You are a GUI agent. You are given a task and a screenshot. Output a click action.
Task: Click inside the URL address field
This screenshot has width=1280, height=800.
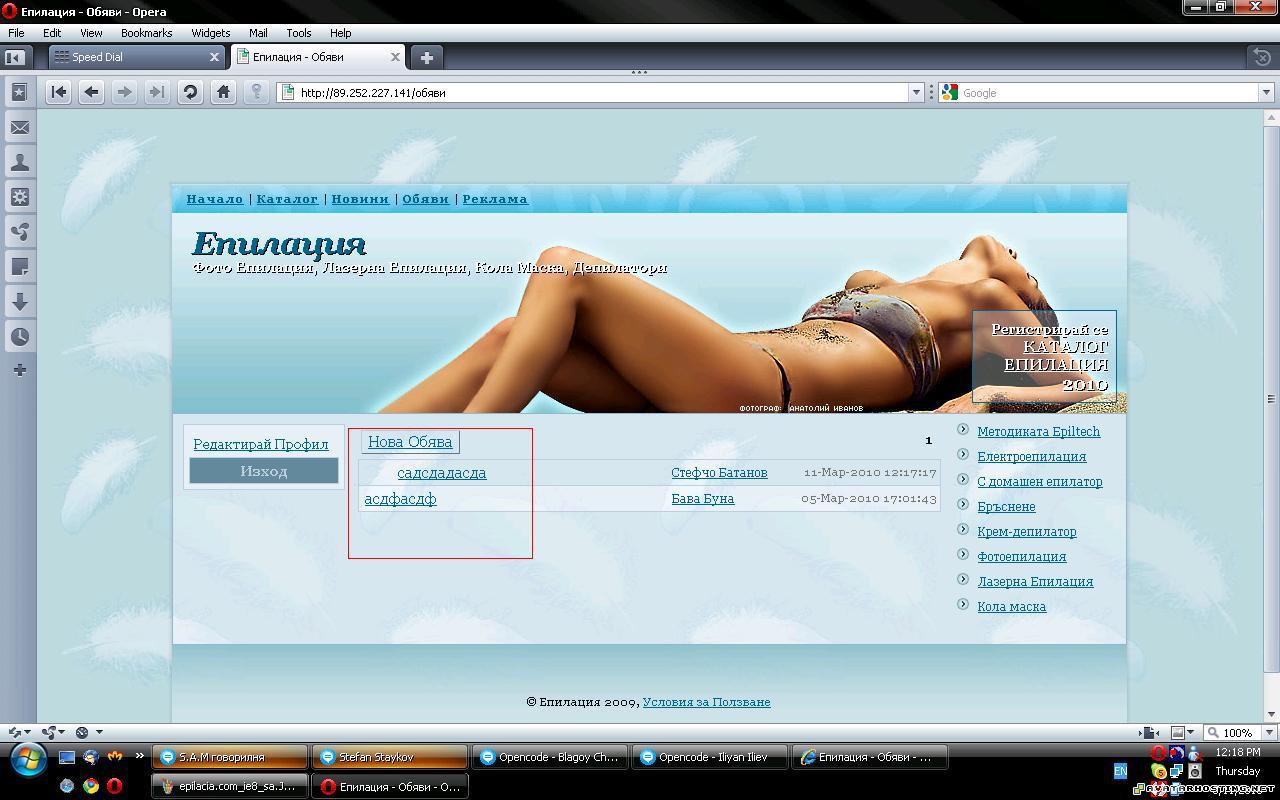[500, 92]
